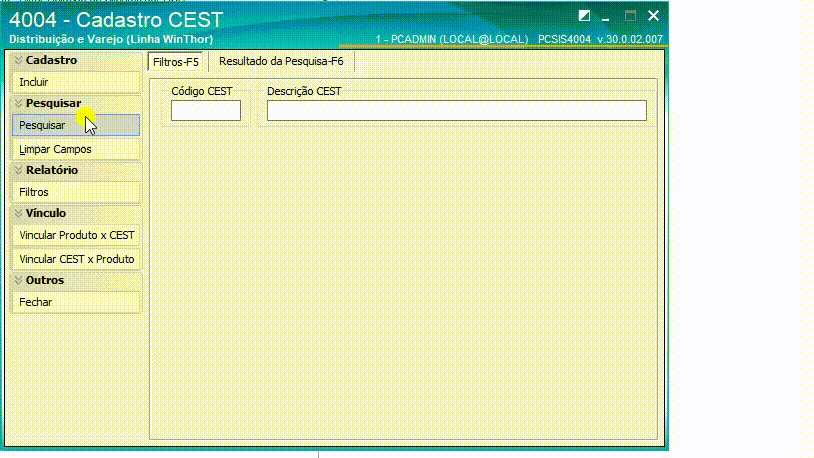Image resolution: width=814 pixels, height=458 pixels.
Task: Close the 4004 Cadastro CEST window
Action: click(x=653, y=16)
